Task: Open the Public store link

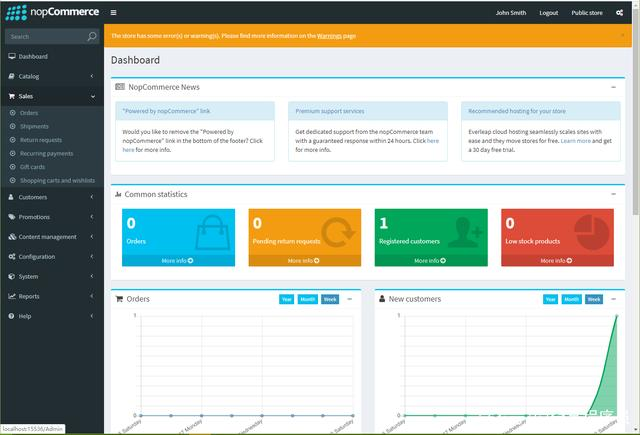Action: [587, 13]
